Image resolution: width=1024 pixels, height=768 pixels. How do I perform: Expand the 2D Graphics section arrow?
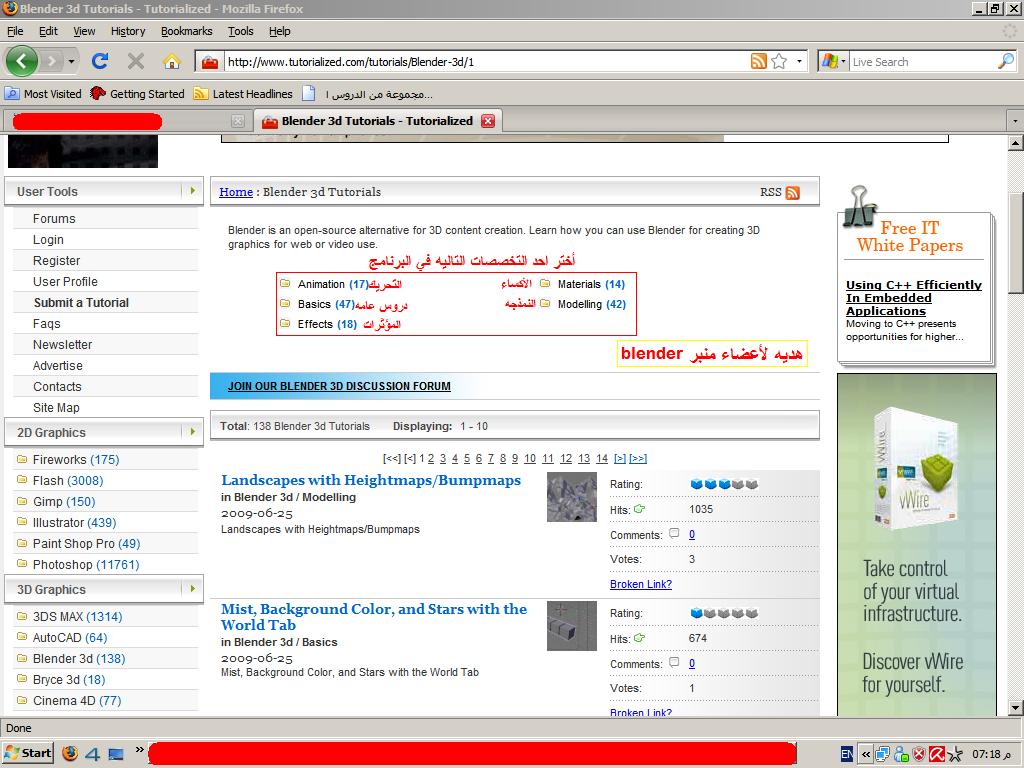tap(192, 432)
